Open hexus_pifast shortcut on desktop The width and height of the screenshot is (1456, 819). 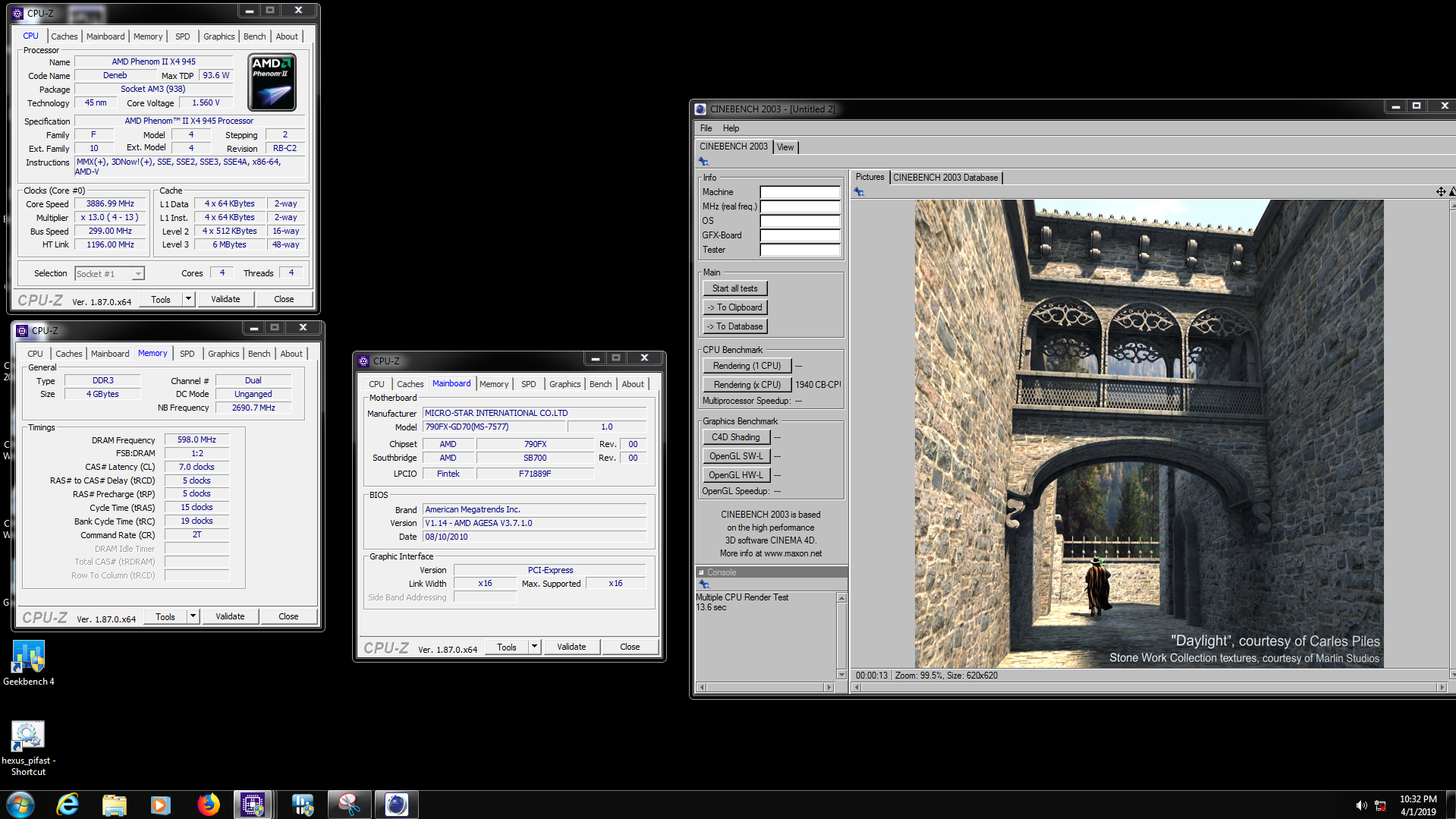point(28,748)
